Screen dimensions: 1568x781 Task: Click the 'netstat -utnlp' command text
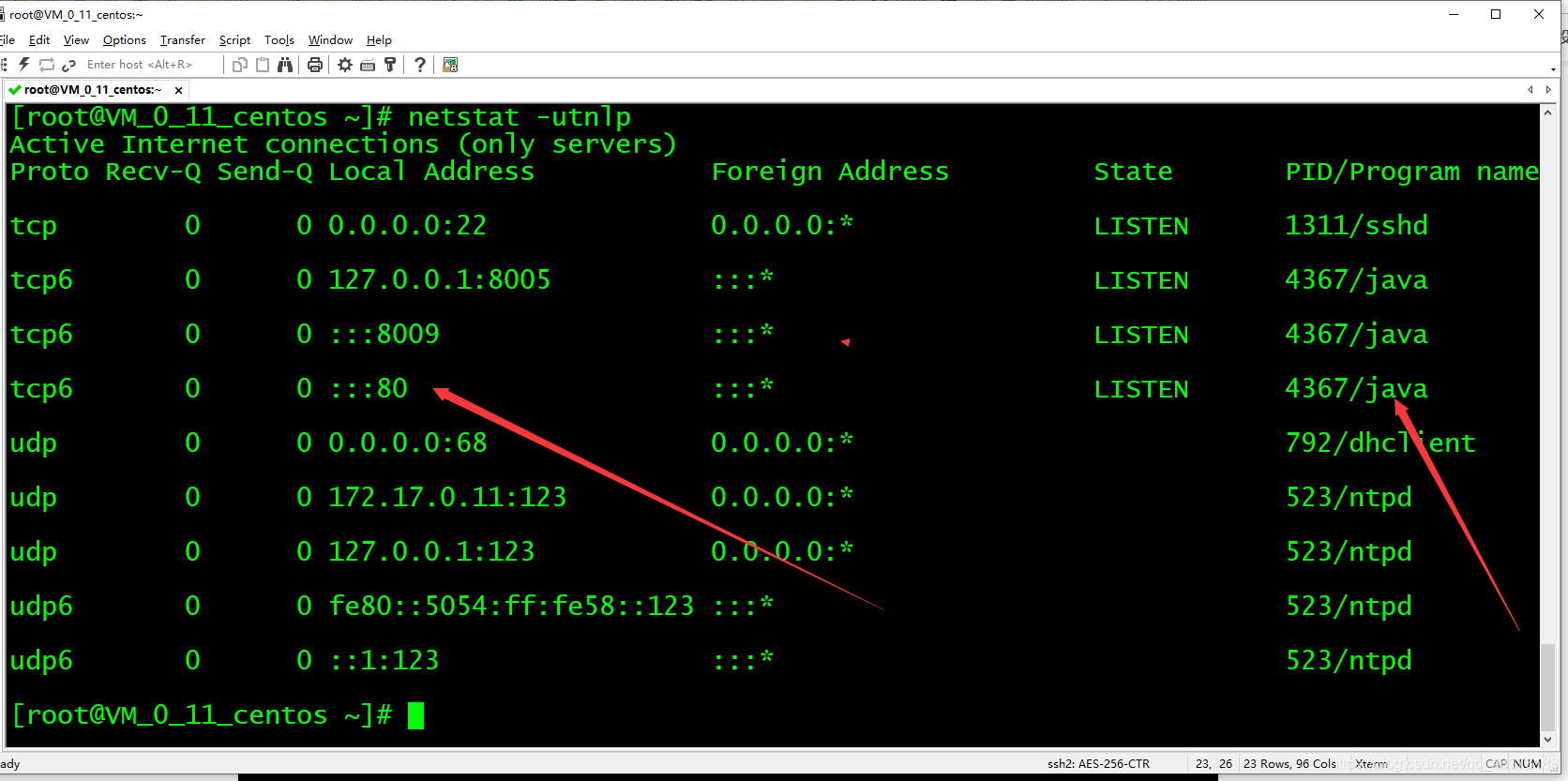click(520, 117)
